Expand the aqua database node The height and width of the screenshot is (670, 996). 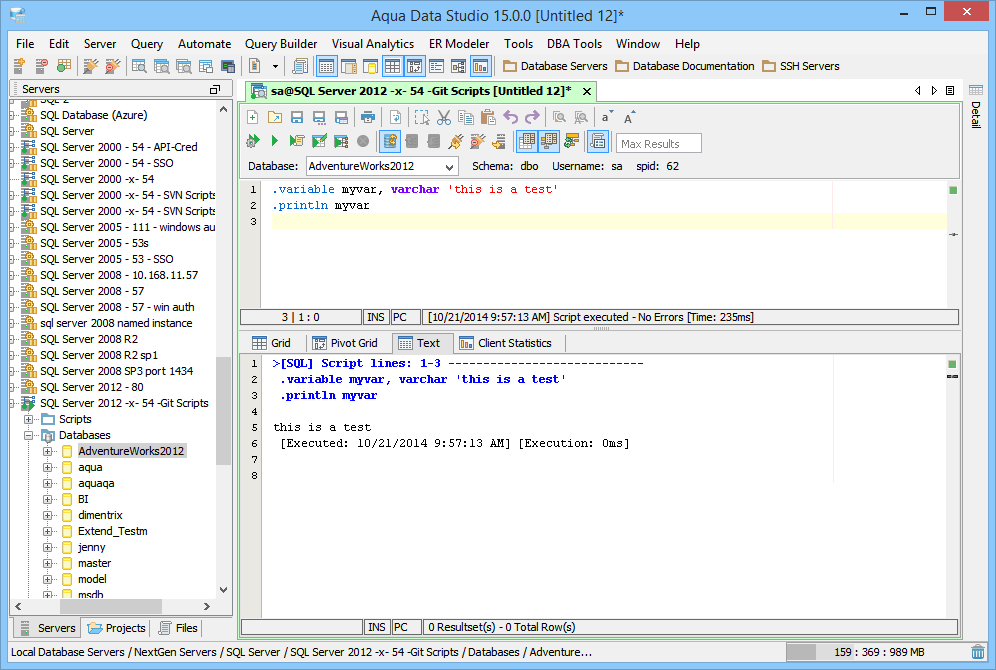(48, 467)
